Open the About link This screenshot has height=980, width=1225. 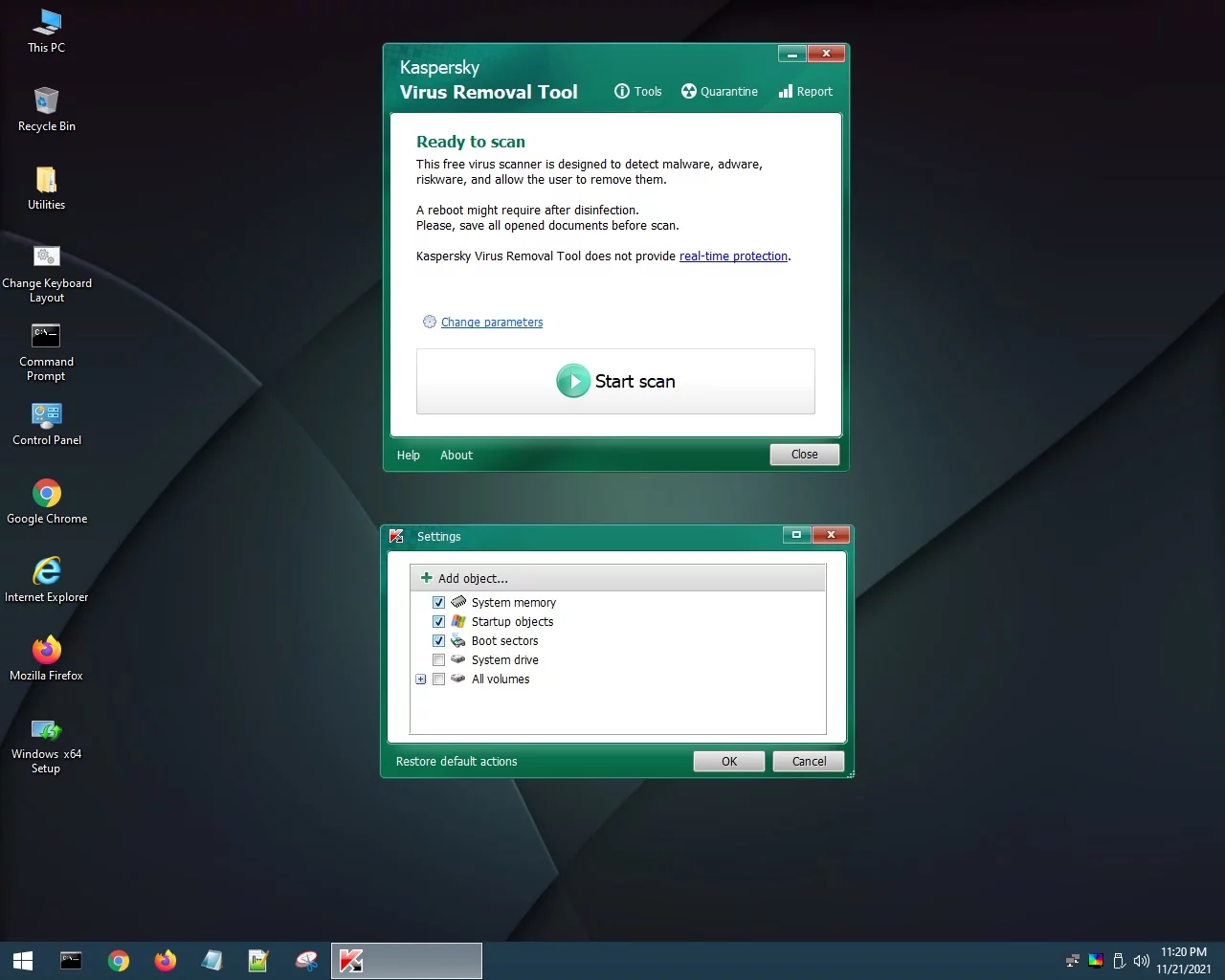coord(457,456)
